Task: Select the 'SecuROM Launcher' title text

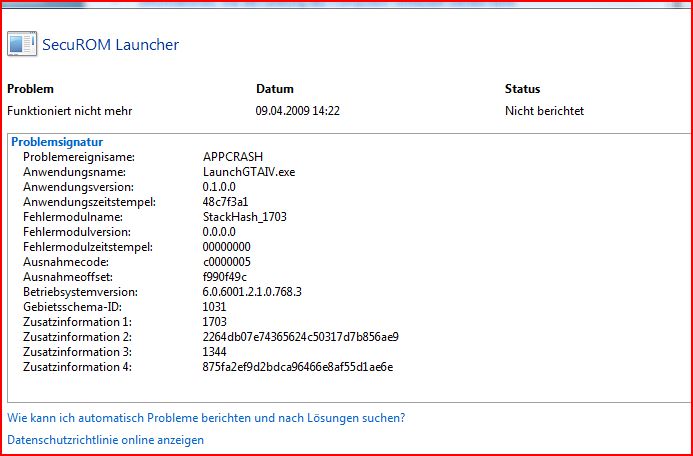Action: [x=110, y=45]
